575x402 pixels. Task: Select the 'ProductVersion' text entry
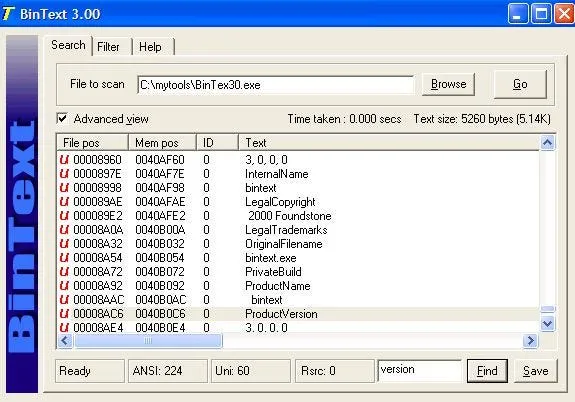(x=281, y=314)
